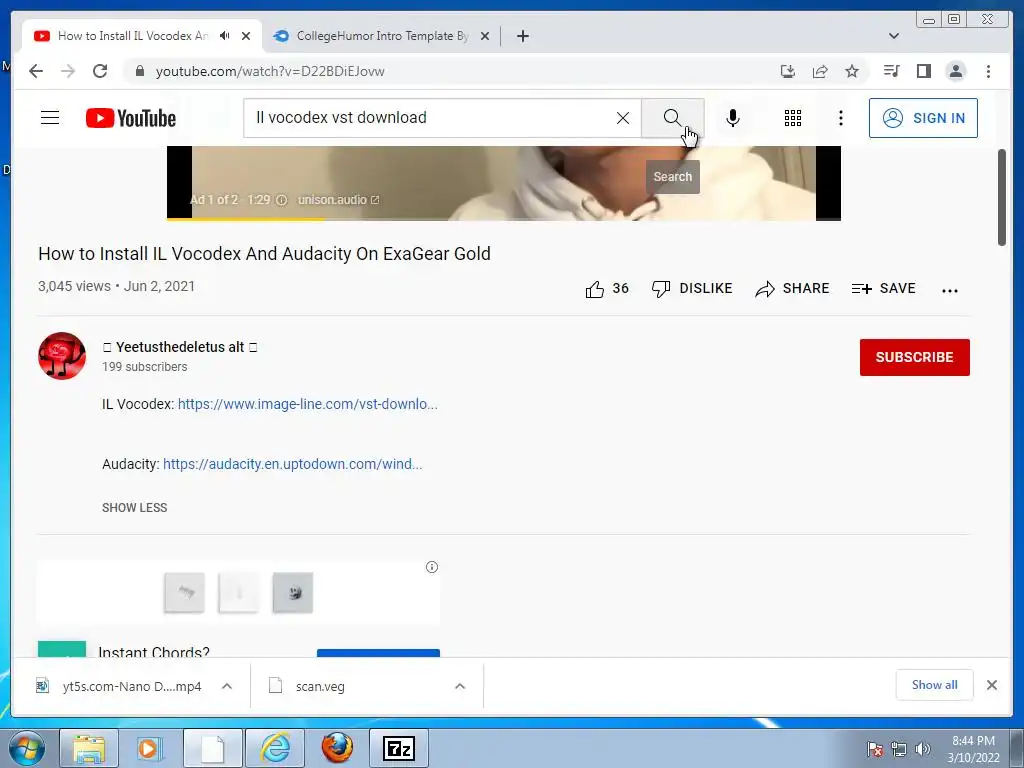The image size is (1024, 768).
Task: Sign in to YouTube
Action: coord(923,118)
